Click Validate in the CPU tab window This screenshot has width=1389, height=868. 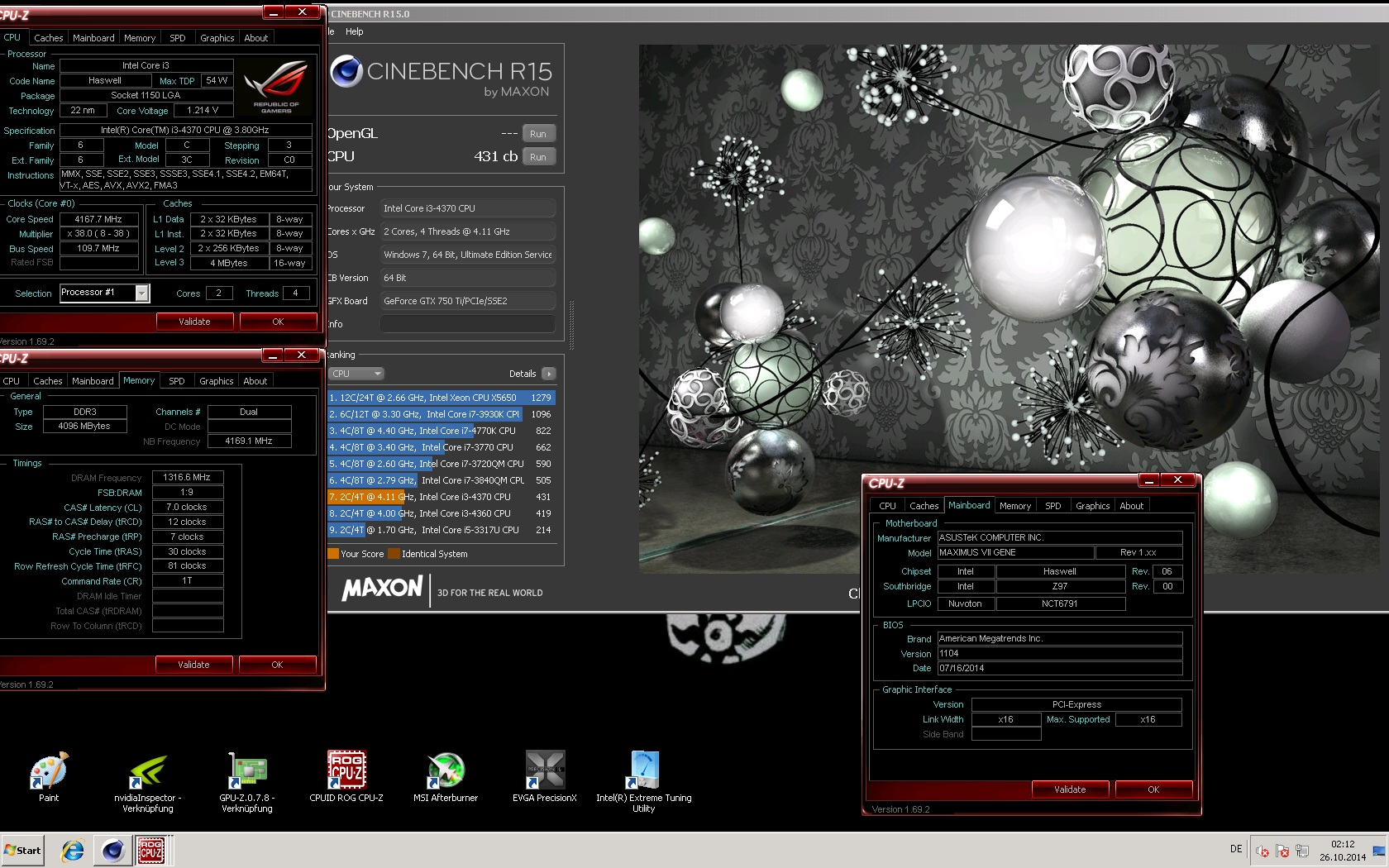point(194,322)
